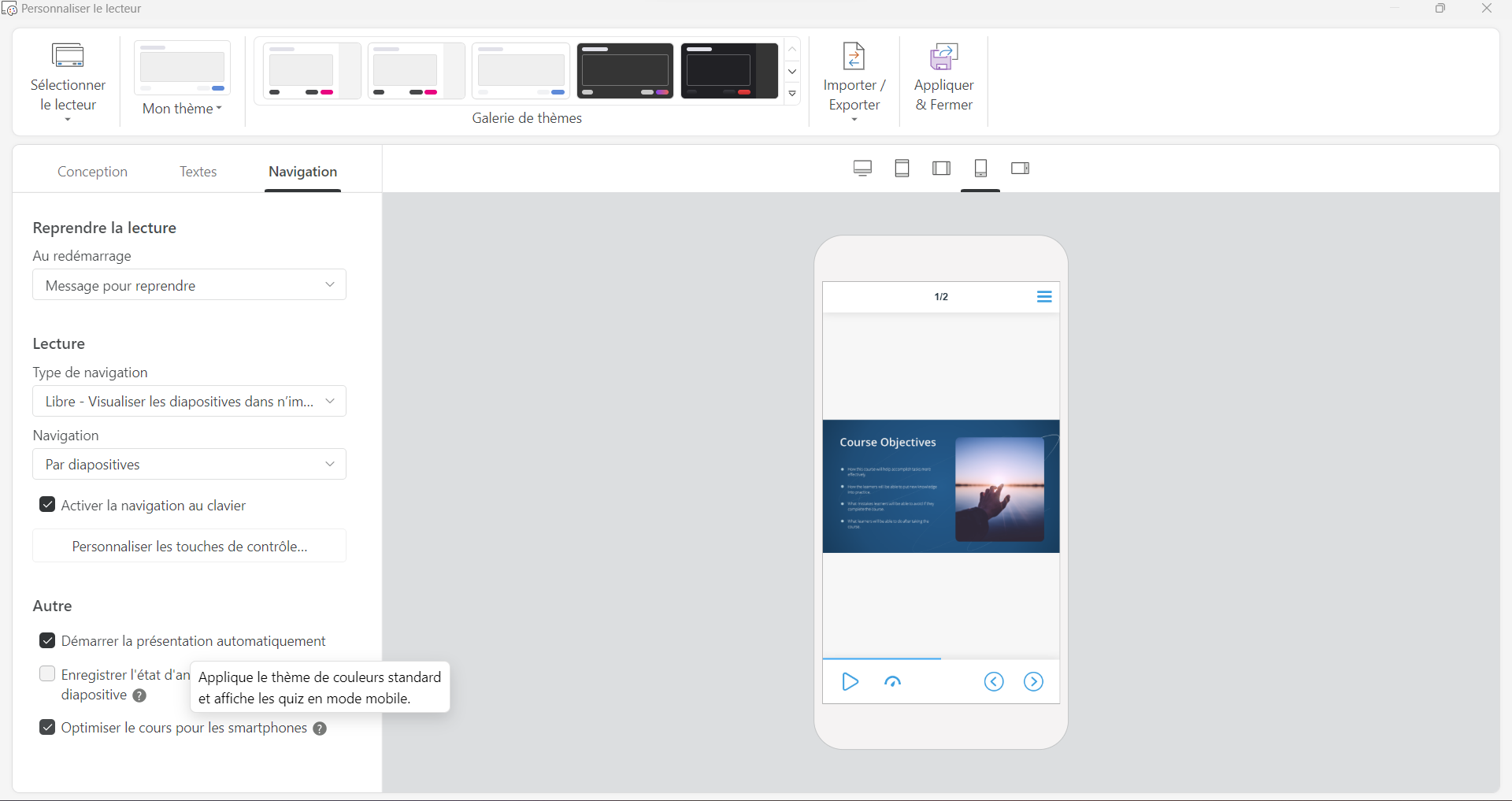Screen dimensions: 1512x801
Task: Select the tablet portrait preview icon
Action: (902, 169)
